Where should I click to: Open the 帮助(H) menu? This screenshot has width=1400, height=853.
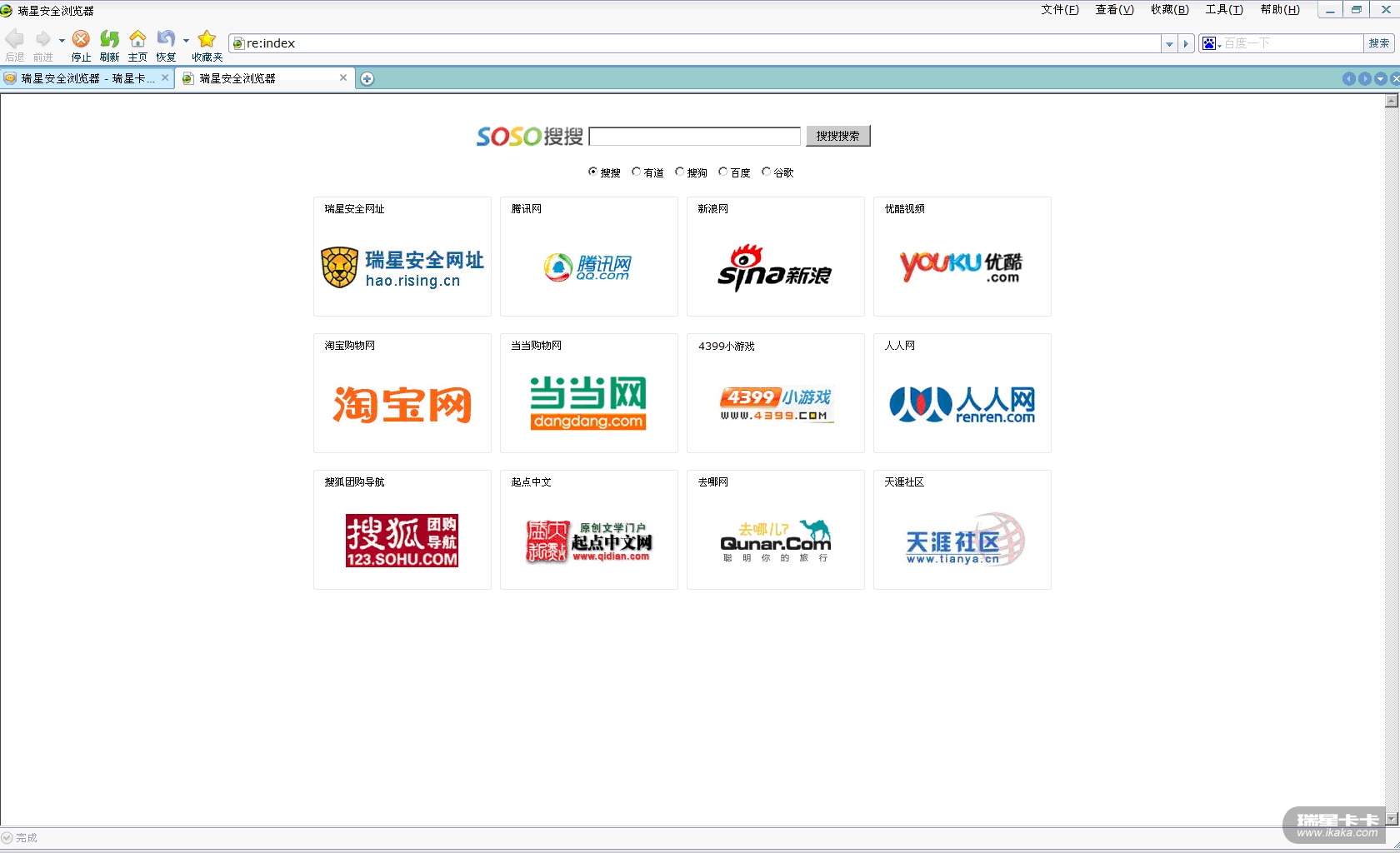[x=1280, y=10]
